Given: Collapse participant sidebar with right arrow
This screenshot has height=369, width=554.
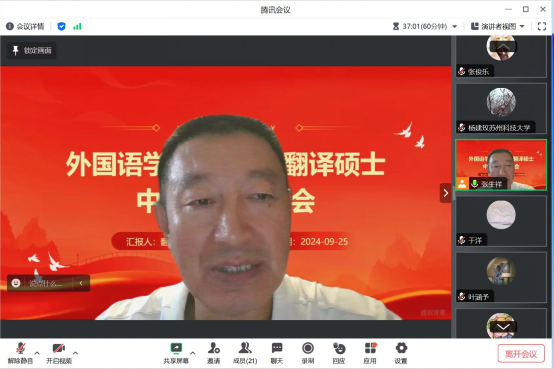Looking at the screenshot, I should [x=446, y=193].
